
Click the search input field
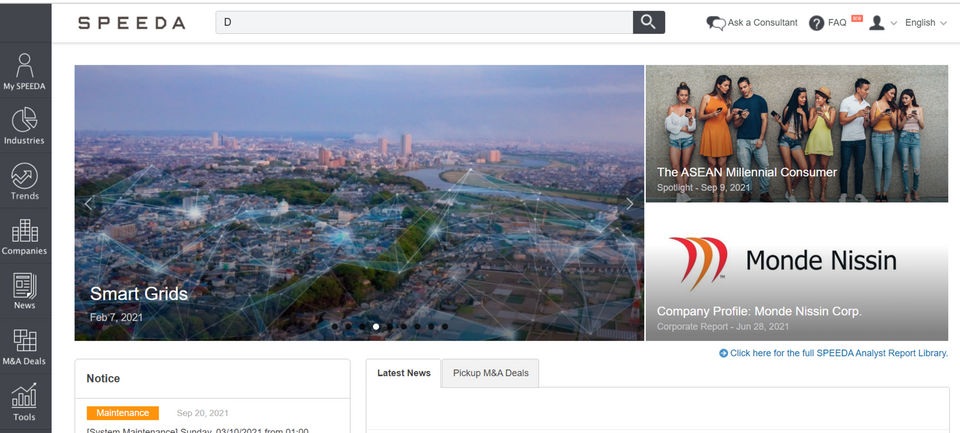424,23
